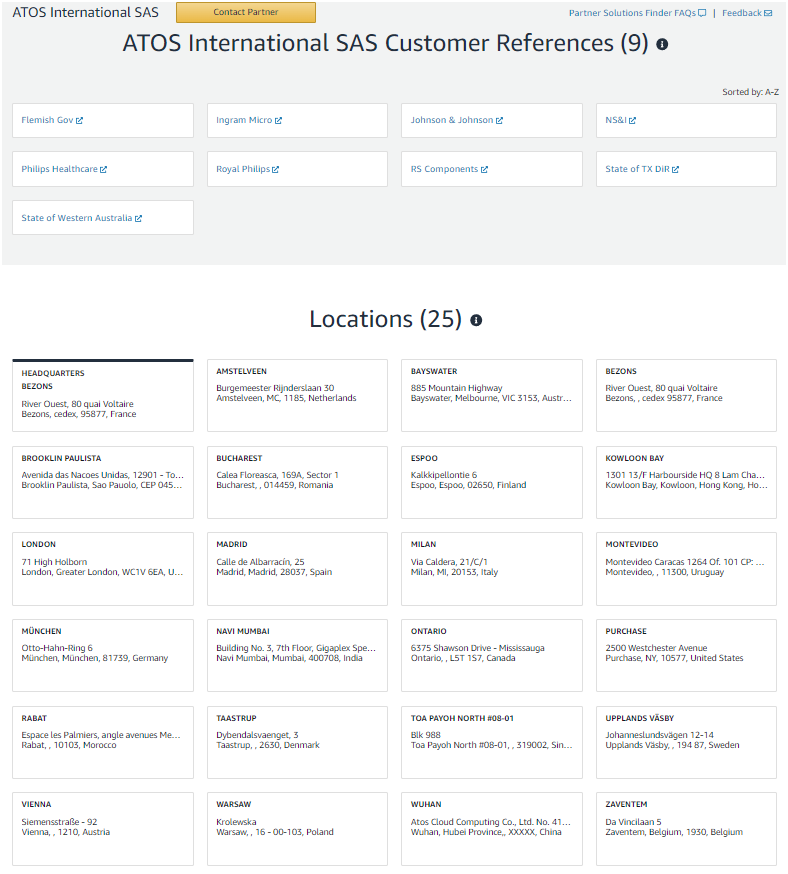The image size is (788, 874).
Task: Click the Ontario location title
Action: [429, 631]
